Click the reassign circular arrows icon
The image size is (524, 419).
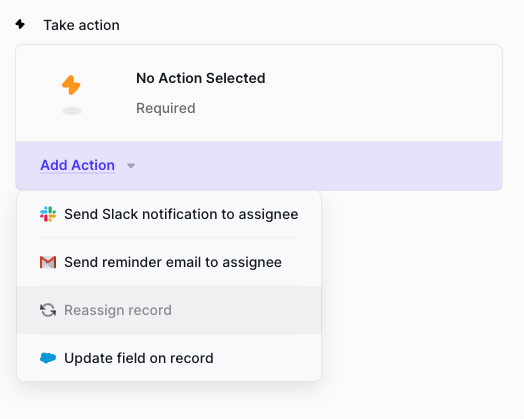48,310
